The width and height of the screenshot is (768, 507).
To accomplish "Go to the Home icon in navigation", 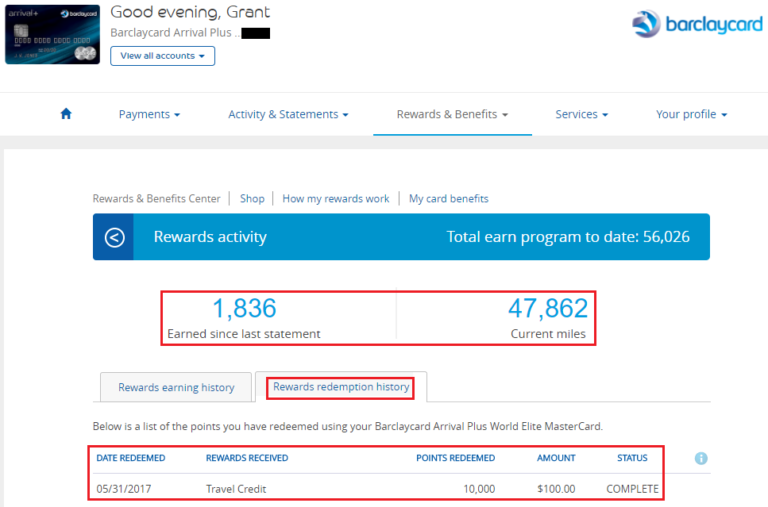I will 66,114.
